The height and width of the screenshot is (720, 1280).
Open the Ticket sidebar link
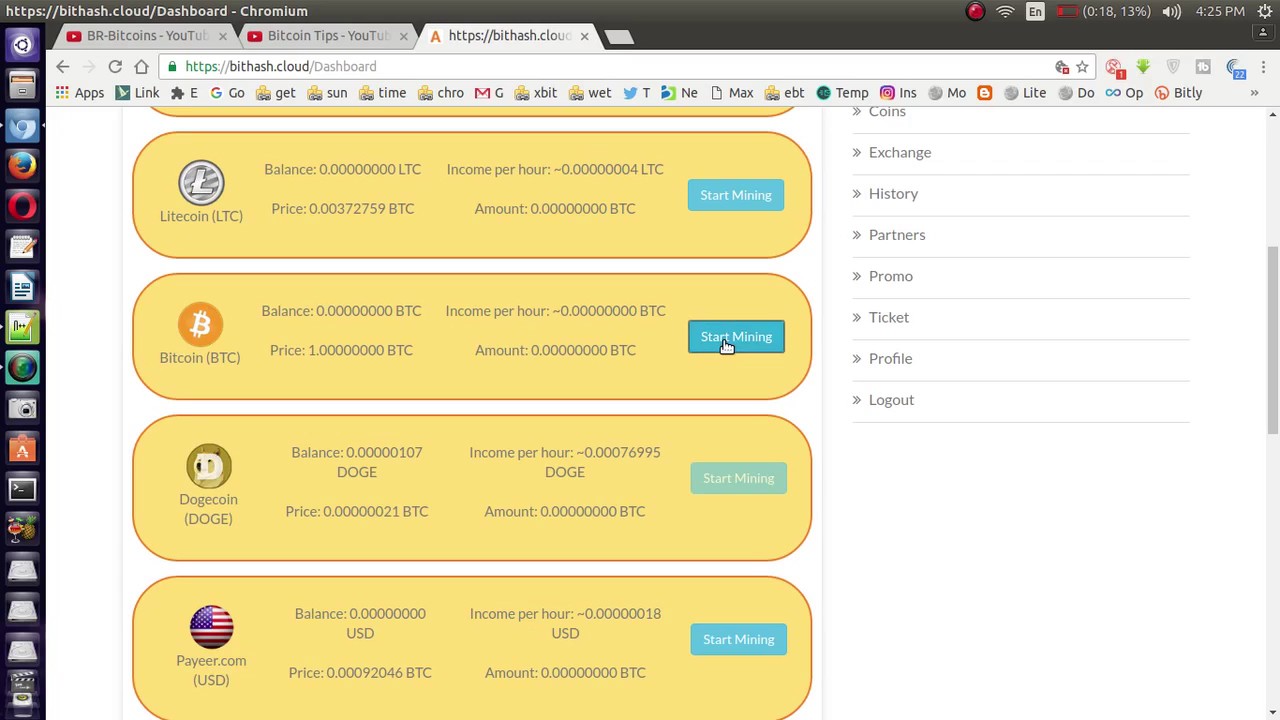pos(889,317)
